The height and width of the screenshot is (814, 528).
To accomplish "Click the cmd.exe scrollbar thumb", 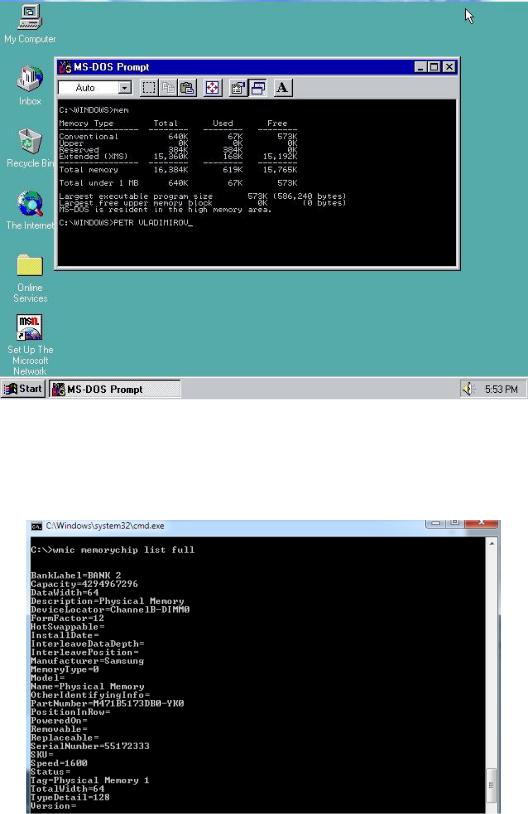I will point(491,785).
